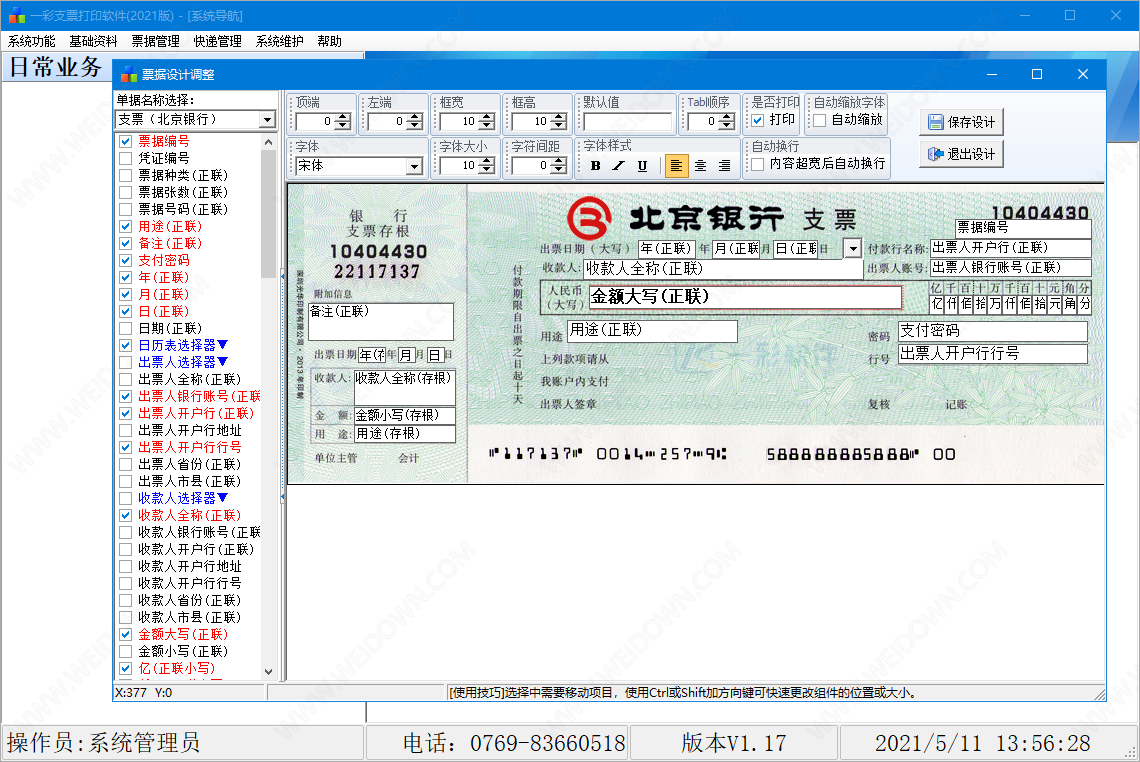Open the 快递管理 menu
This screenshot has width=1140, height=762.
point(217,41)
